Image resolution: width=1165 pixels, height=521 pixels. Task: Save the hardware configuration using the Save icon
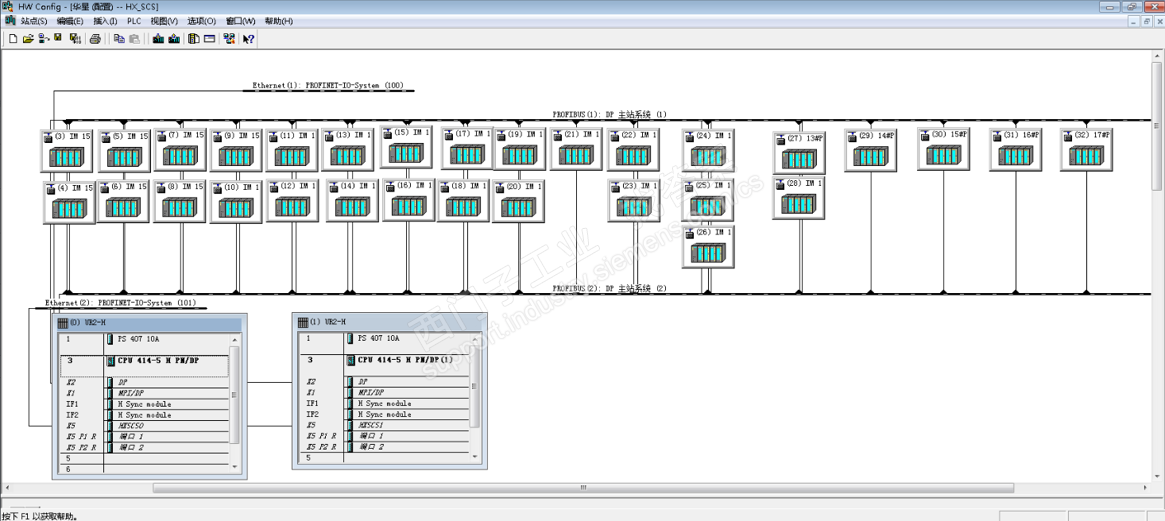[58, 39]
